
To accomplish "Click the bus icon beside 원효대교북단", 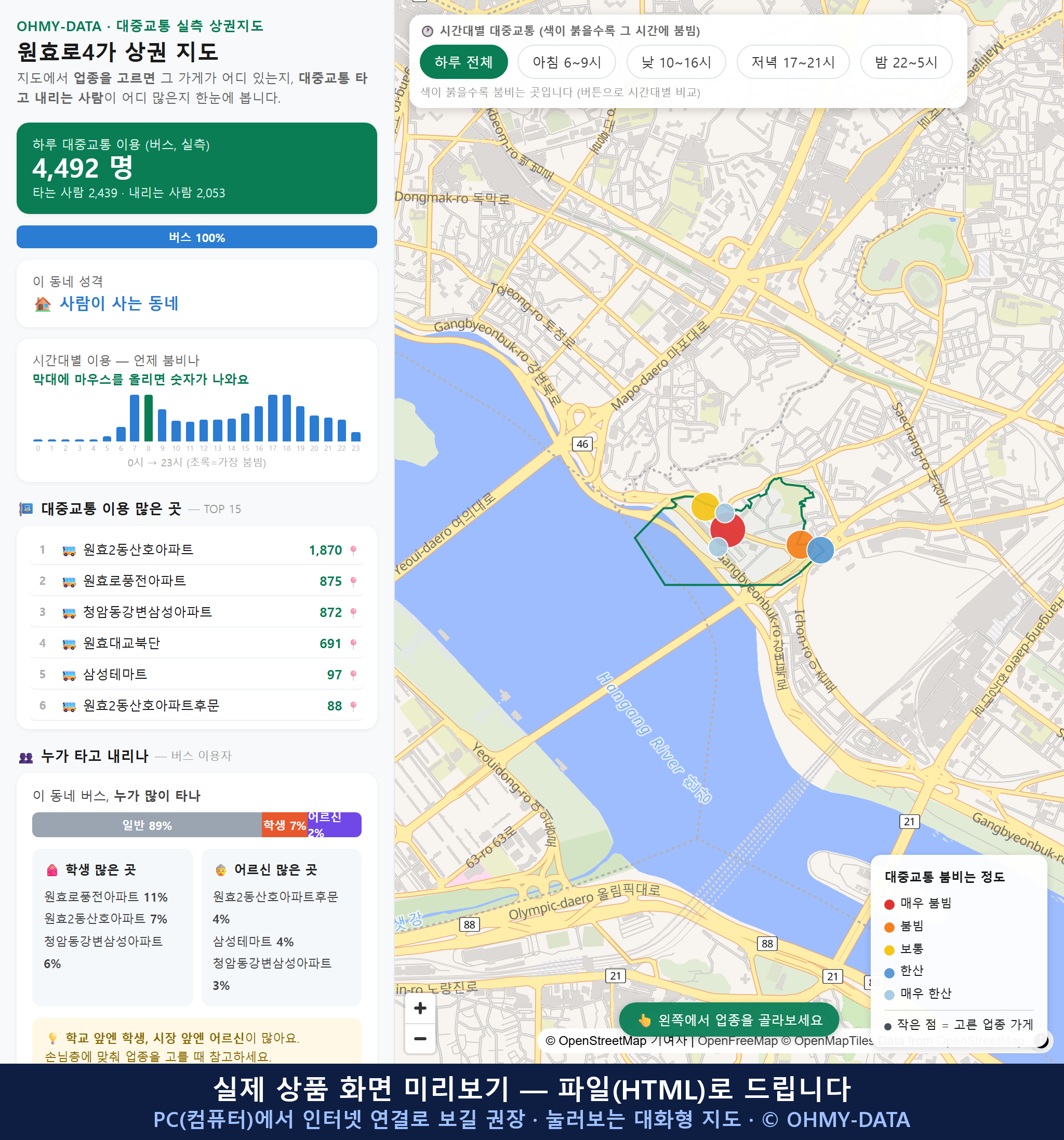I will 69,644.
